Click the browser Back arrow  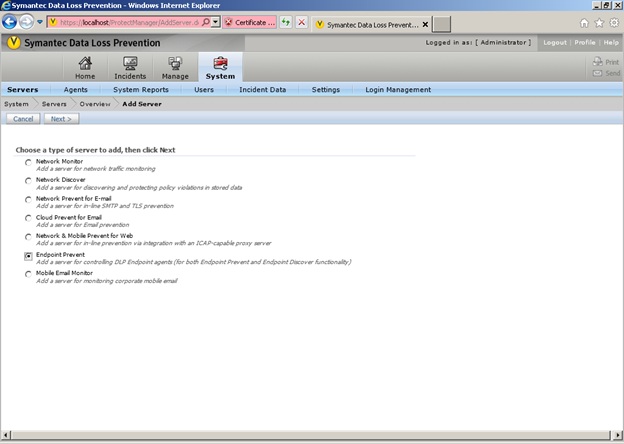[10, 22]
